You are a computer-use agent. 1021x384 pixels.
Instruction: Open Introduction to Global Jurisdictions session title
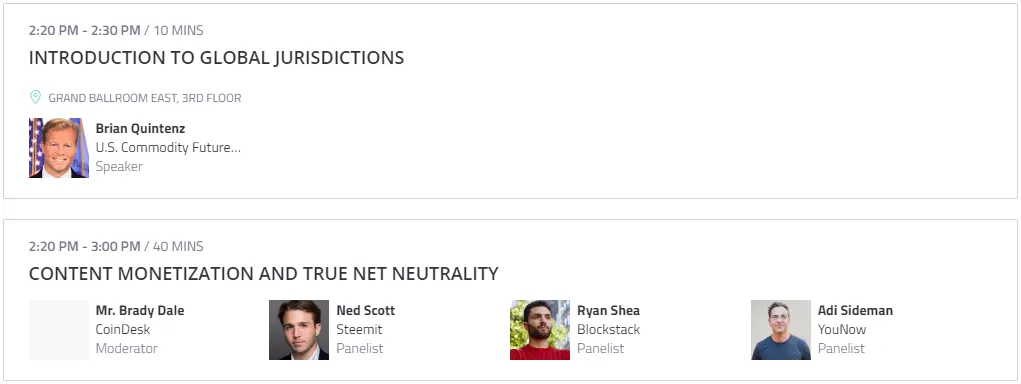click(x=216, y=58)
